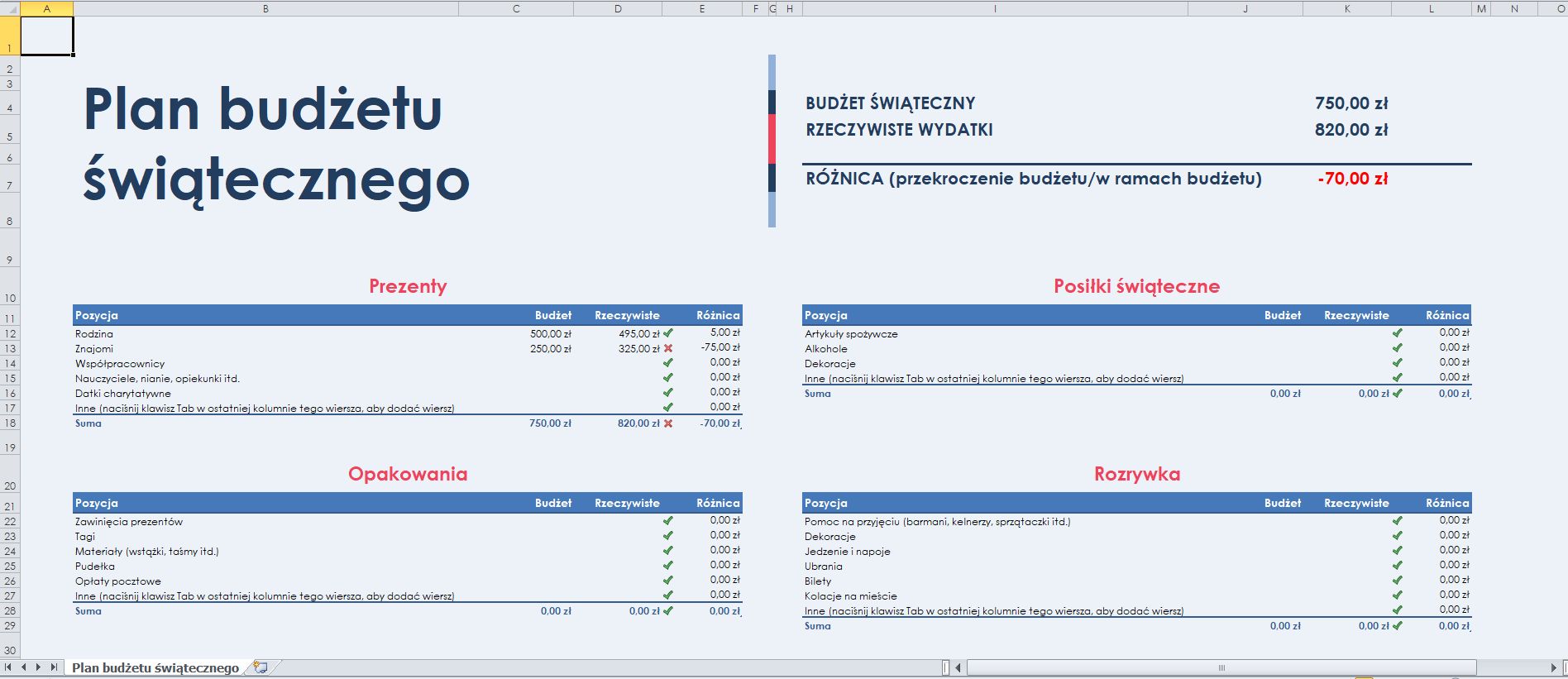This screenshot has width=1568, height=679.
Task: Select column D via its header
Action: pyautogui.click(x=618, y=8)
